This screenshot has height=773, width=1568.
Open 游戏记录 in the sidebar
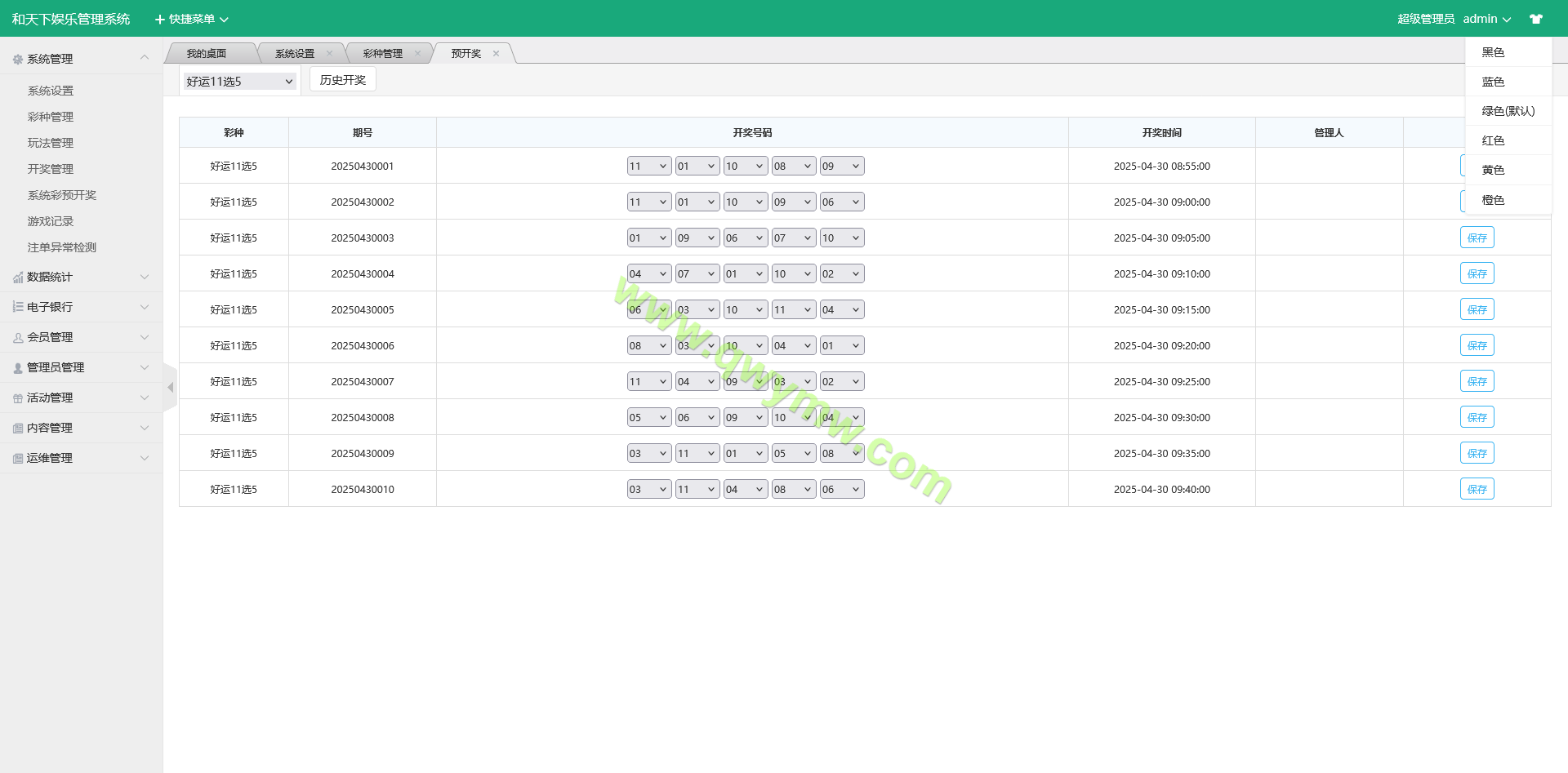pos(51,221)
